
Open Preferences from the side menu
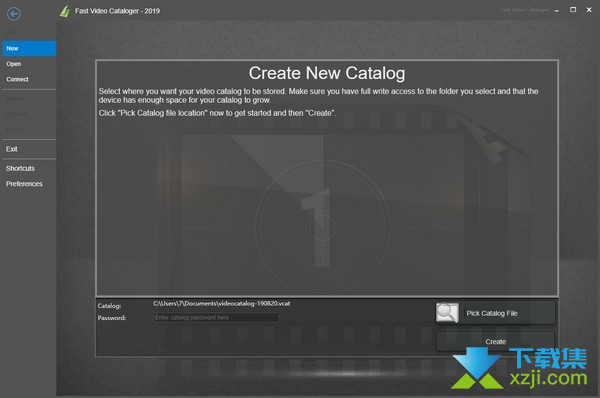29,184
